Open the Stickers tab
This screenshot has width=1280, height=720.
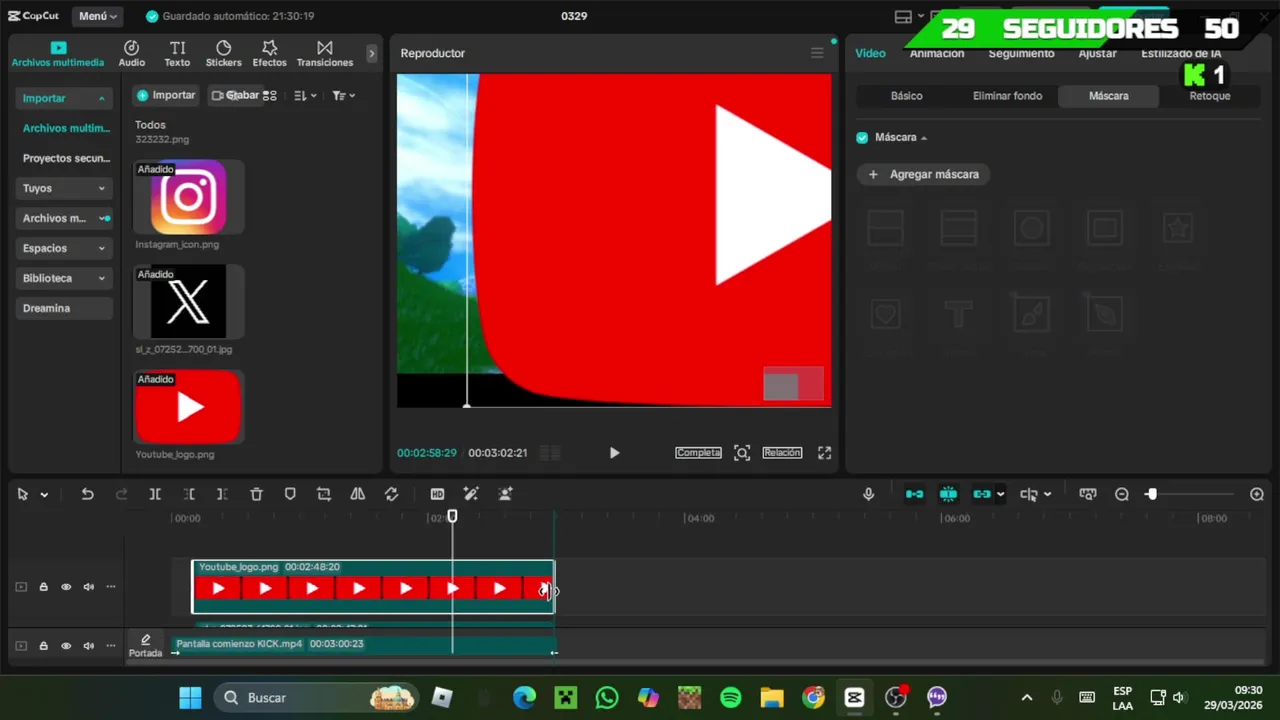[223, 54]
